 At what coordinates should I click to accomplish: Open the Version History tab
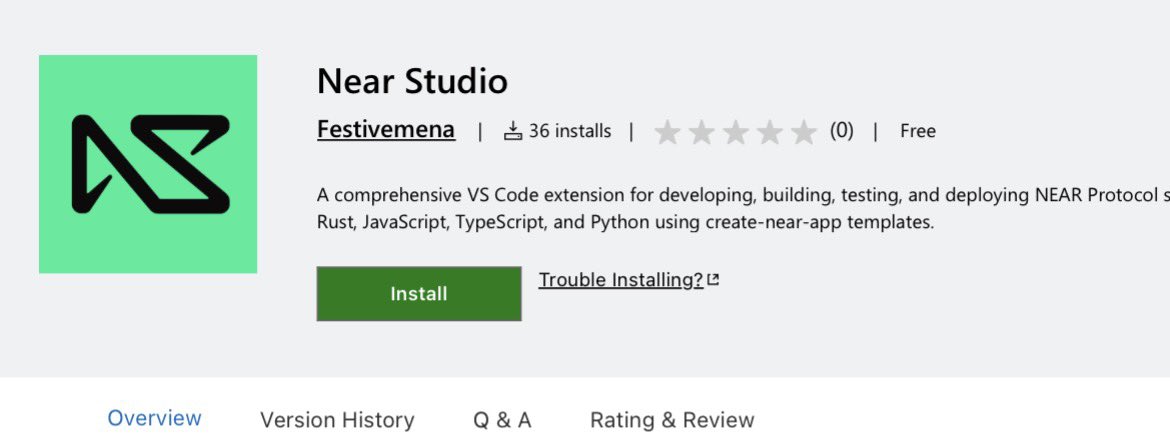pyautogui.click(x=337, y=420)
